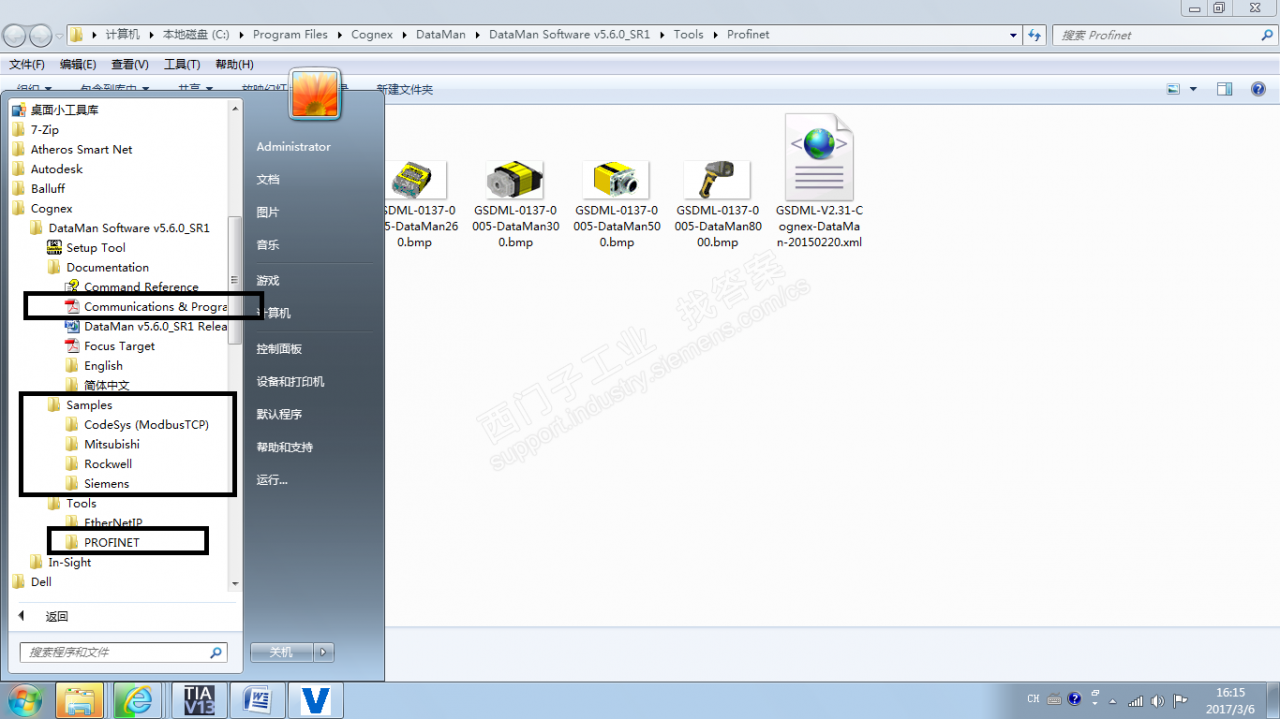Click the 关机 shutdown button
Screen dimensions: 1280x719
(282, 652)
